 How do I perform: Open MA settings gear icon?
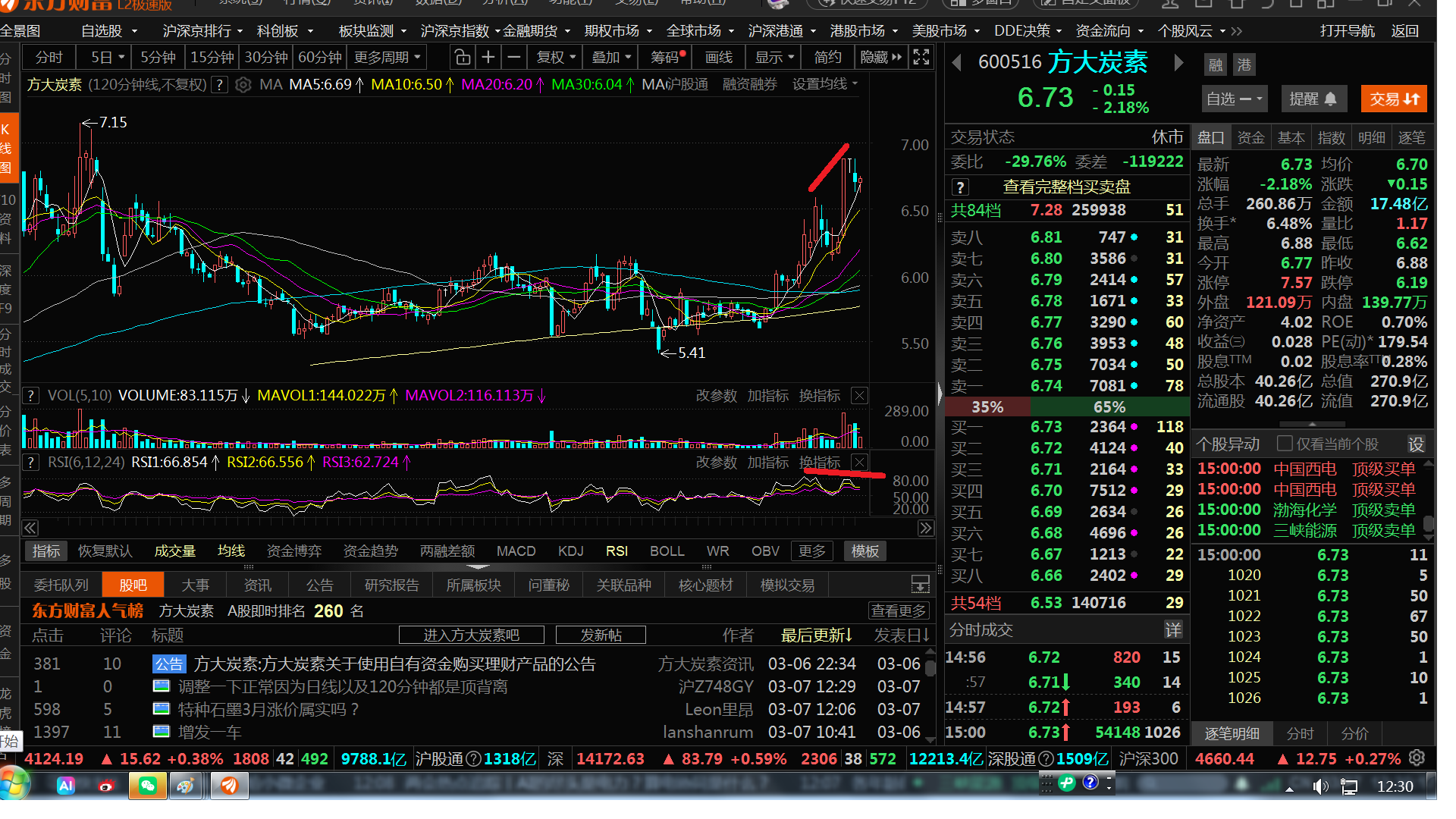point(243,85)
